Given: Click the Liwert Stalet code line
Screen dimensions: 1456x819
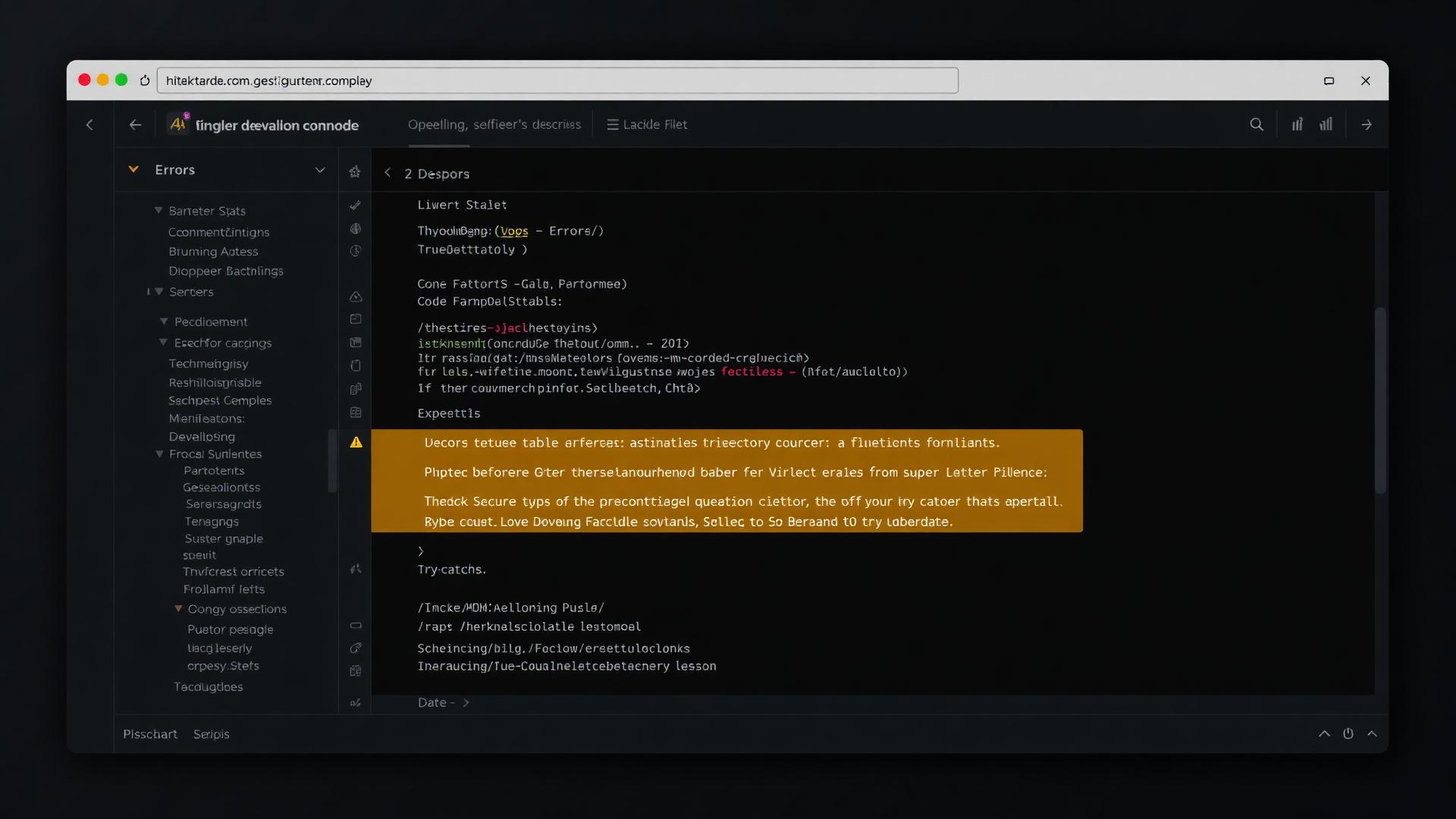Looking at the screenshot, I should pyautogui.click(x=462, y=205).
